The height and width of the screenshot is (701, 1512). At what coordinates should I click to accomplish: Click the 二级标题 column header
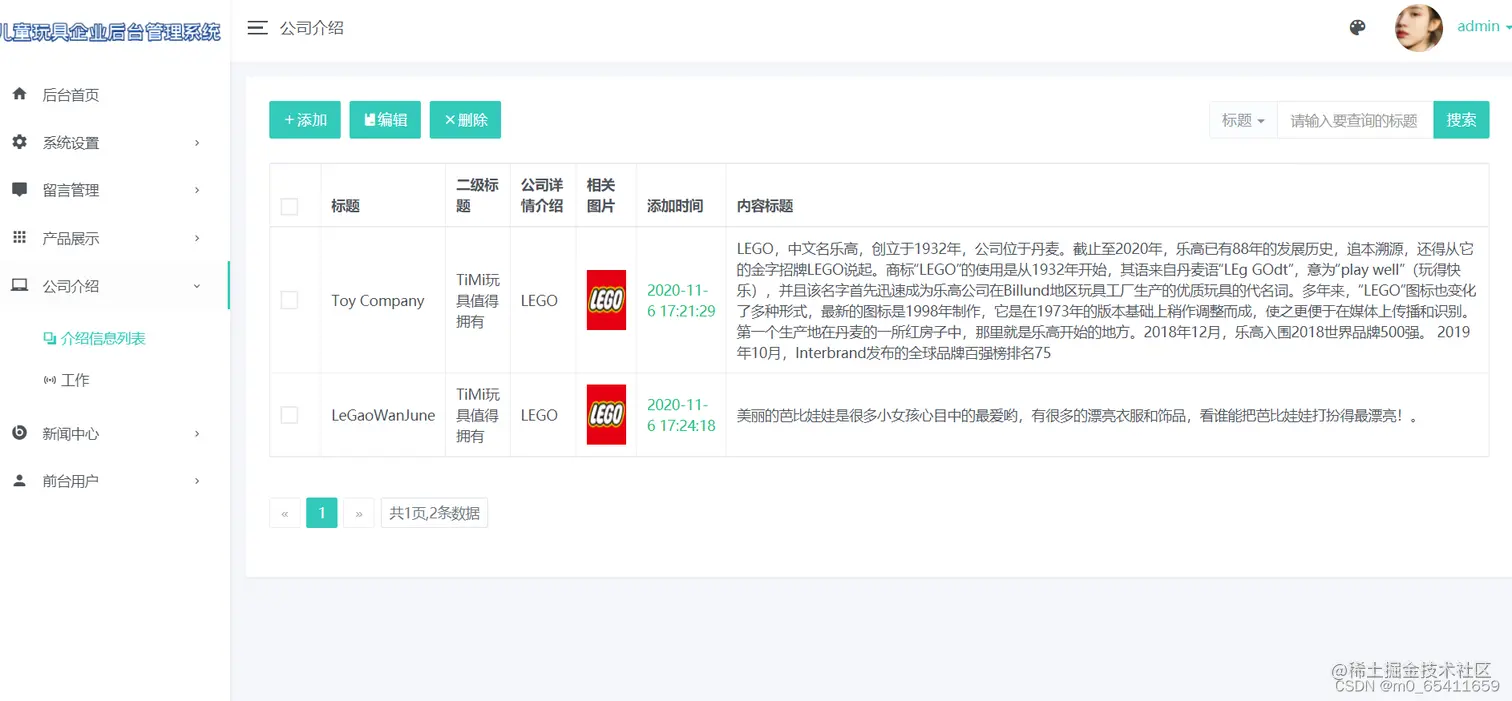tap(478, 195)
